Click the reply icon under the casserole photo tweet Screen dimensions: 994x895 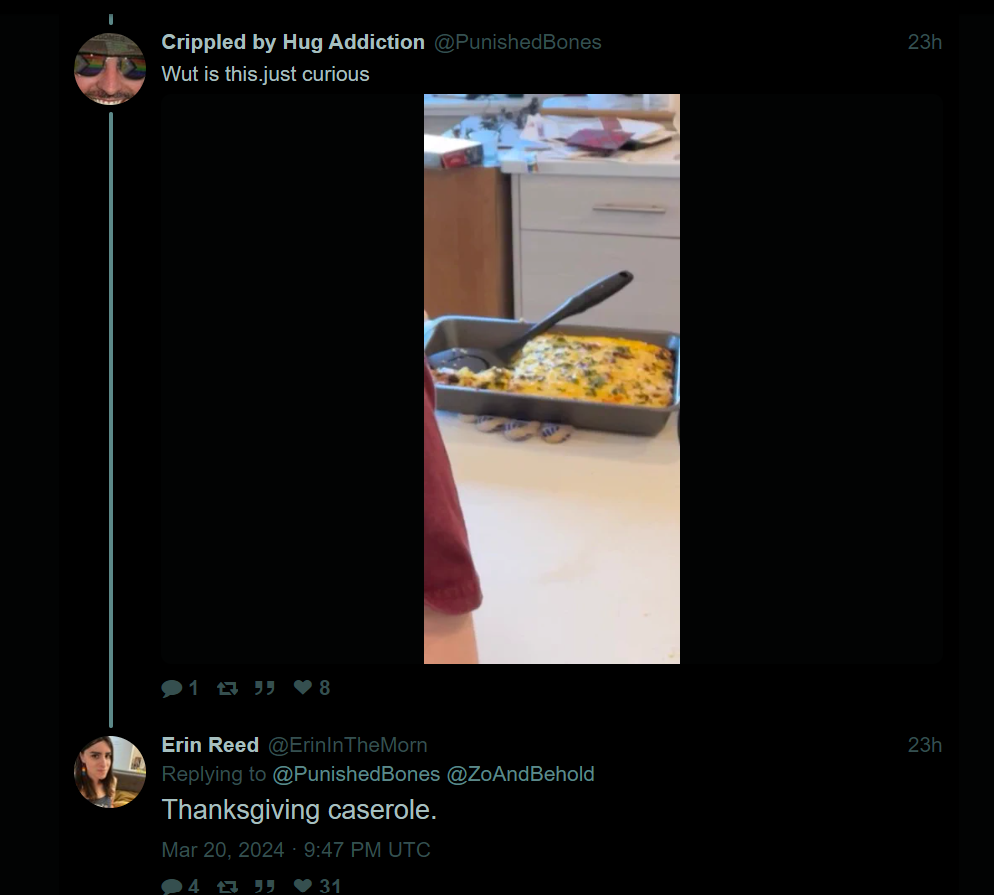tap(172, 688)
